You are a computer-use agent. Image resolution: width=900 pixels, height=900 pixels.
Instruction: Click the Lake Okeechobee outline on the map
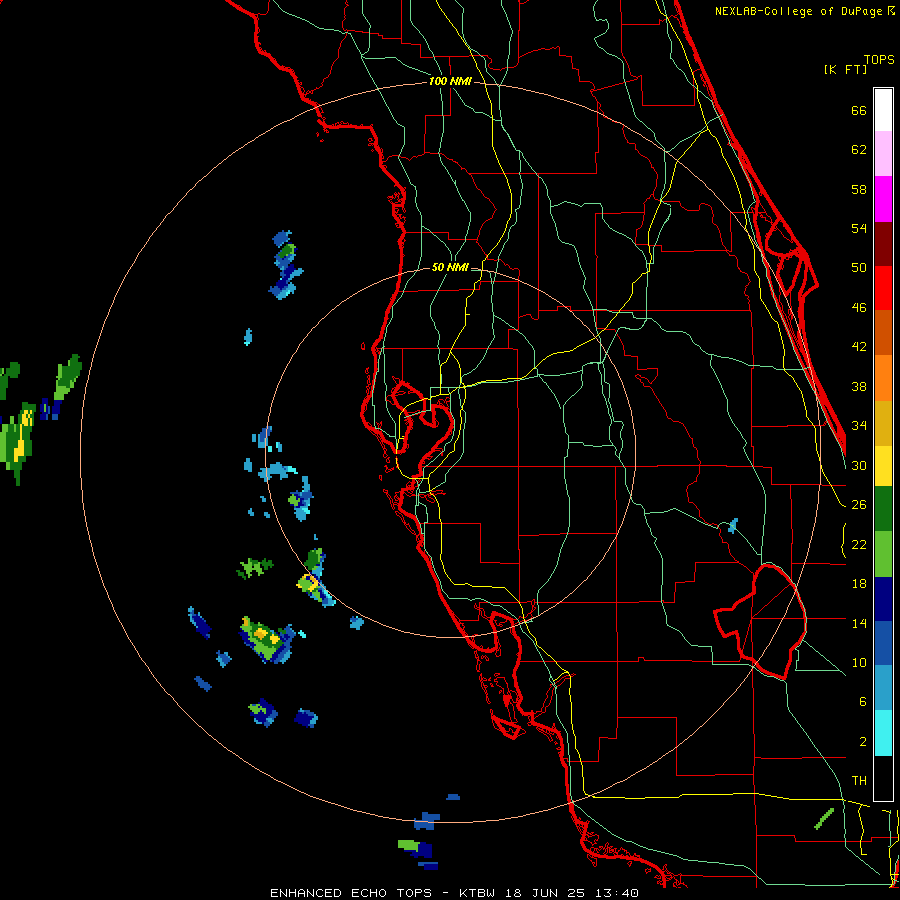pyautogui.click(x=760, y=621)
